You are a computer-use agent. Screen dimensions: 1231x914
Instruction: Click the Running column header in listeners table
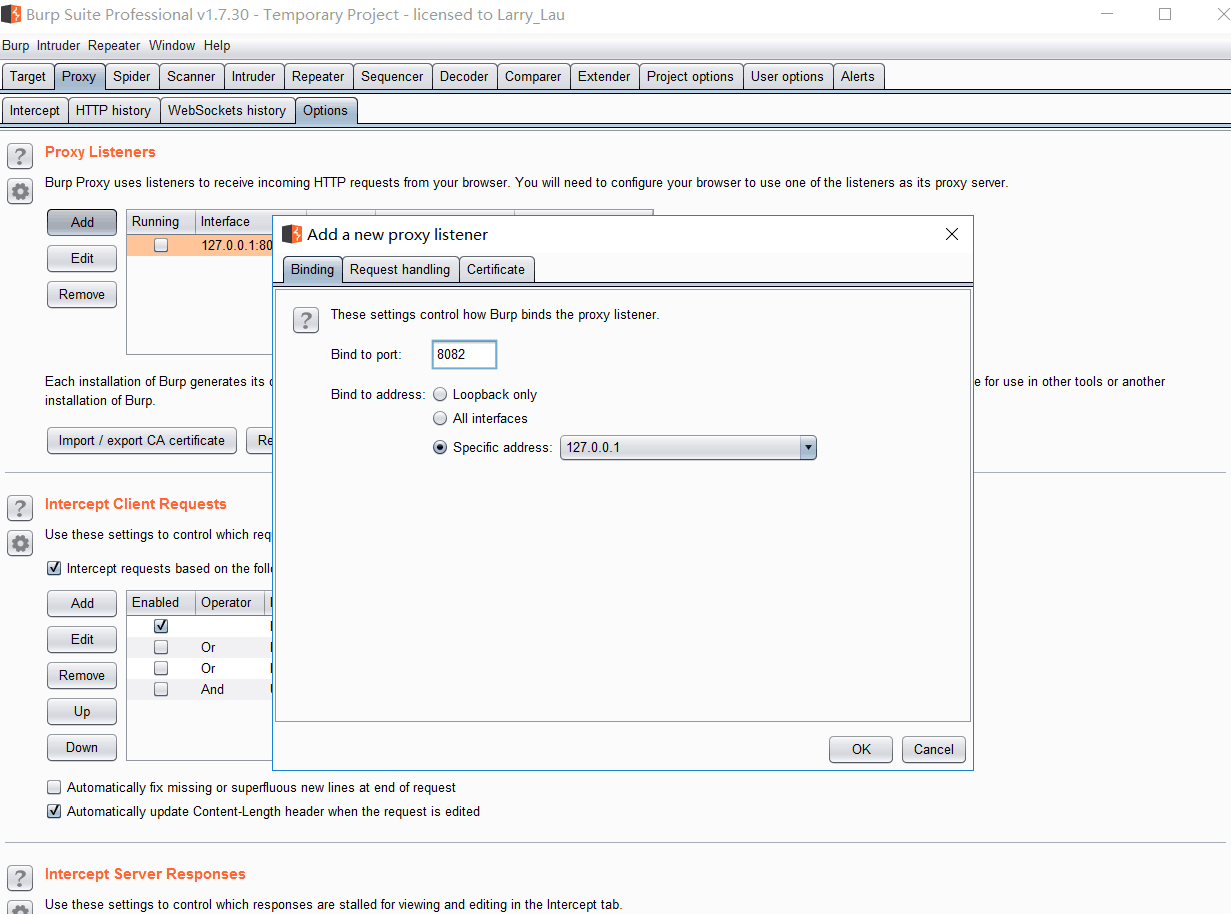pos(161,222)
